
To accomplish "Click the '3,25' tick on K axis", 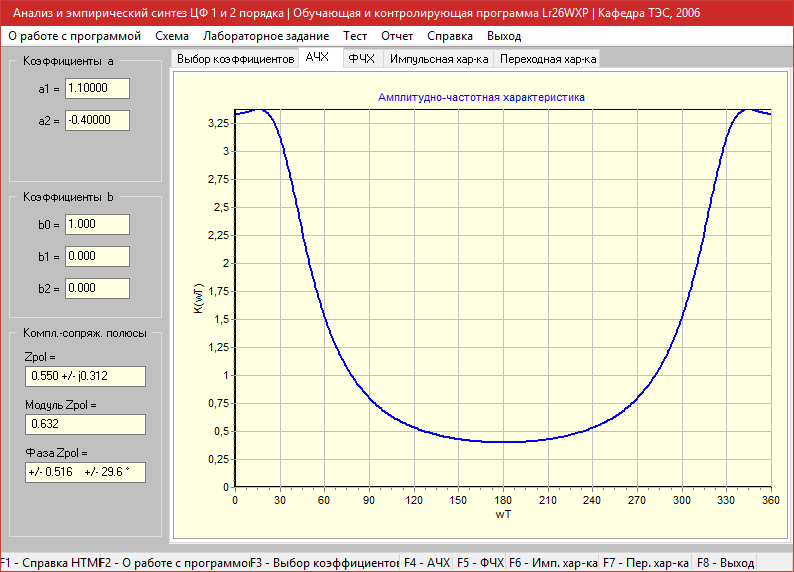I will pyautogui.click(x=219, y=124).
